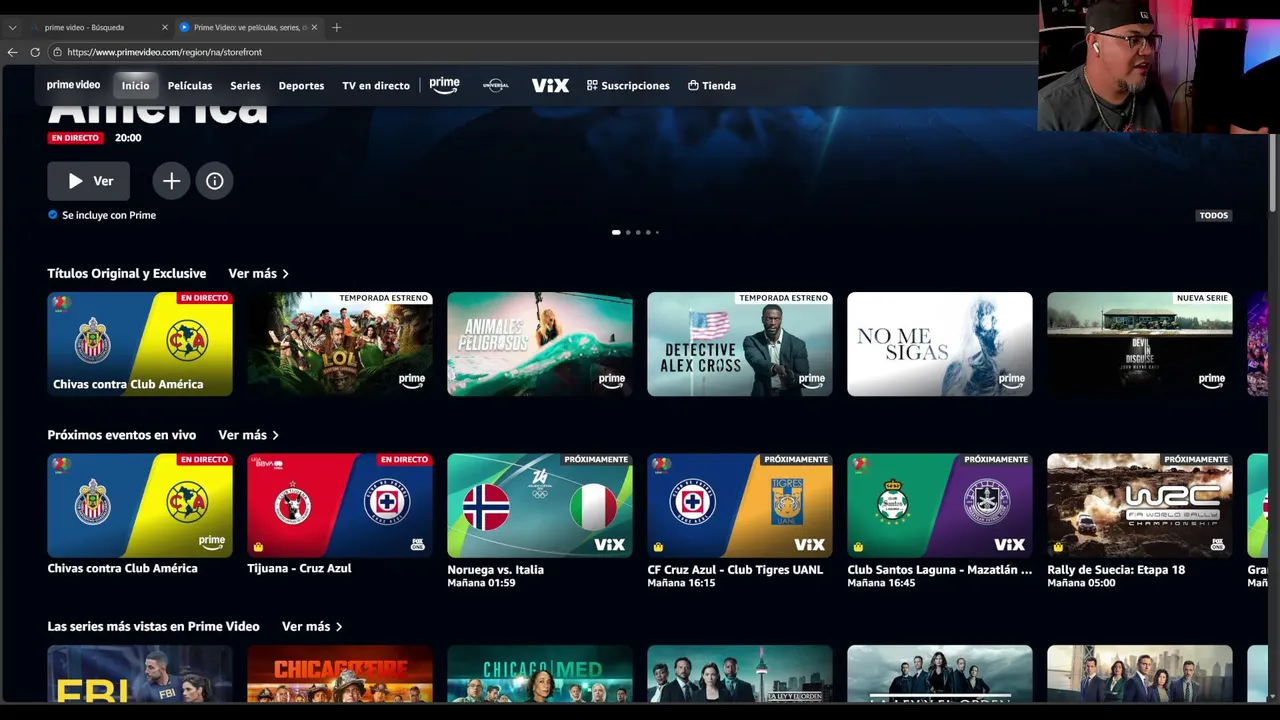Open No Me Sigas thumbnail
The width and height of the screenshot is (1280, 720).
point(940,344)
